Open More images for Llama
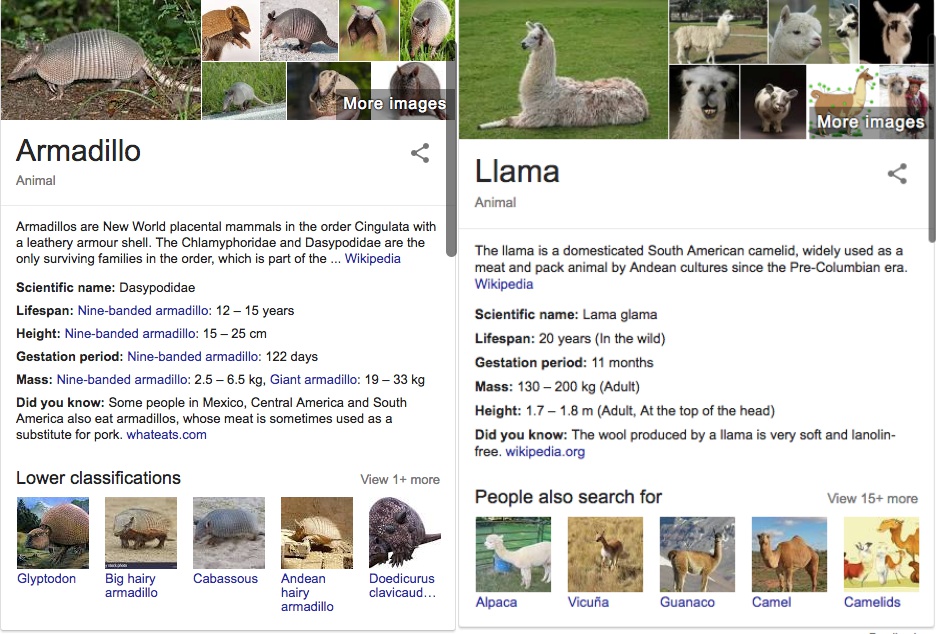 [x=870, y=122]
